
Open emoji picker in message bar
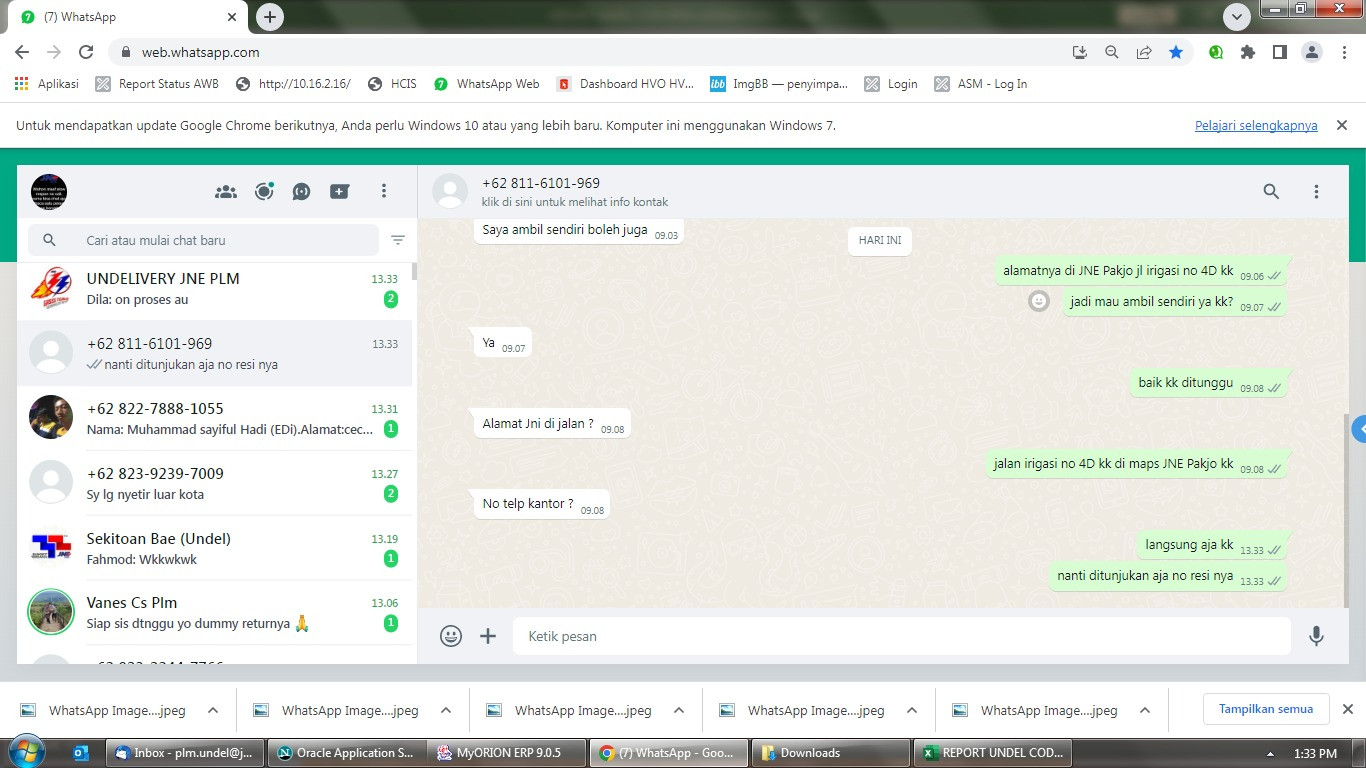coord(451,636)
